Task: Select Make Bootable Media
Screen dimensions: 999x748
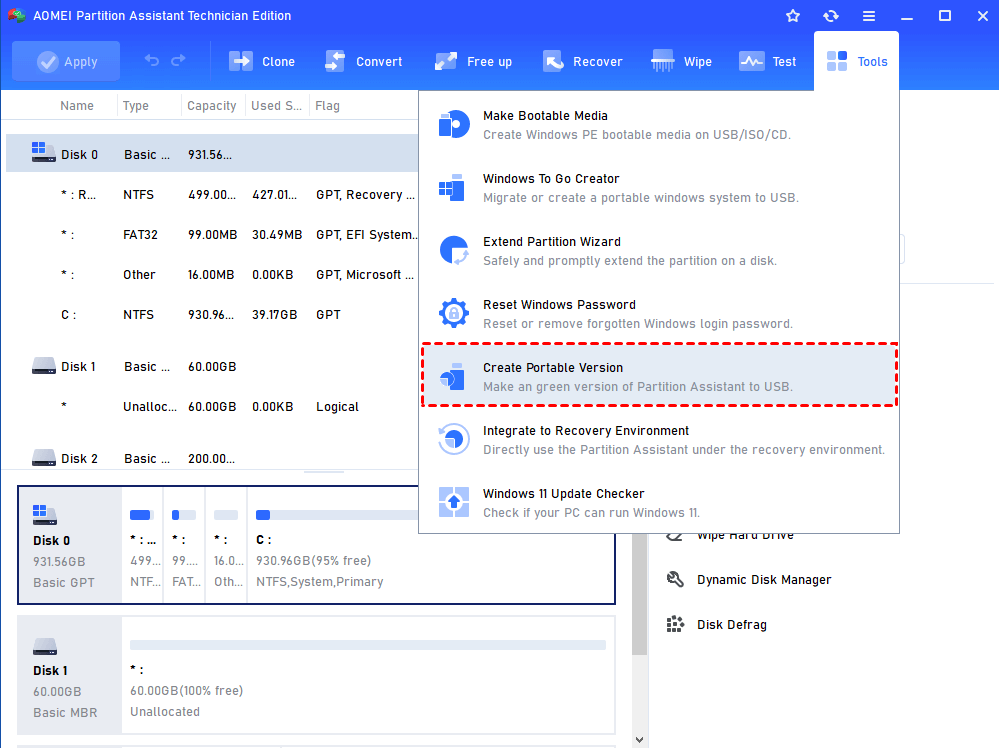Action: (x=659, y=125)
